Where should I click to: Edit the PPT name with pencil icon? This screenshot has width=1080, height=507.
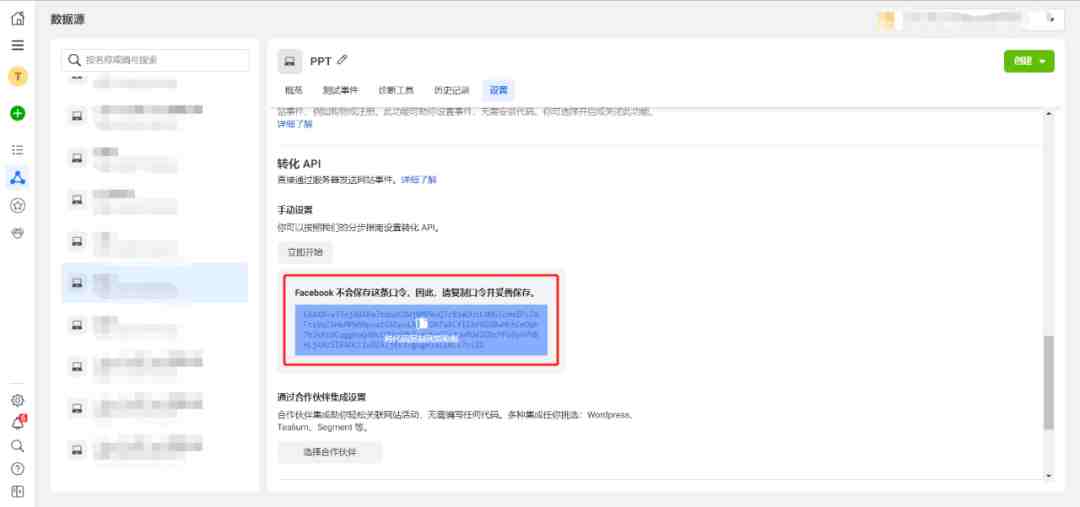click(342, 60)
